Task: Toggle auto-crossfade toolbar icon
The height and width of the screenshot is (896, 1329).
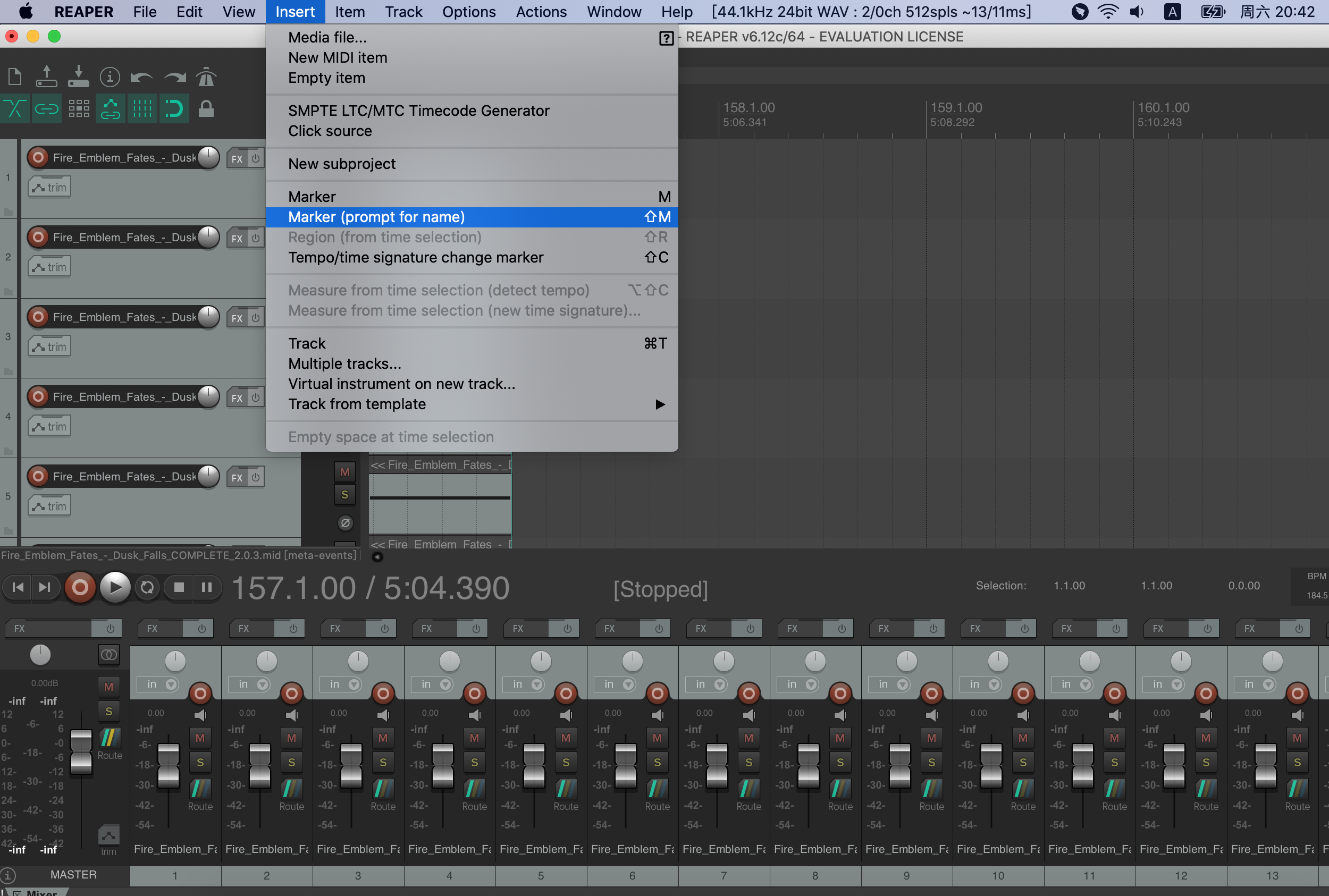Action: tap(14, 108)
